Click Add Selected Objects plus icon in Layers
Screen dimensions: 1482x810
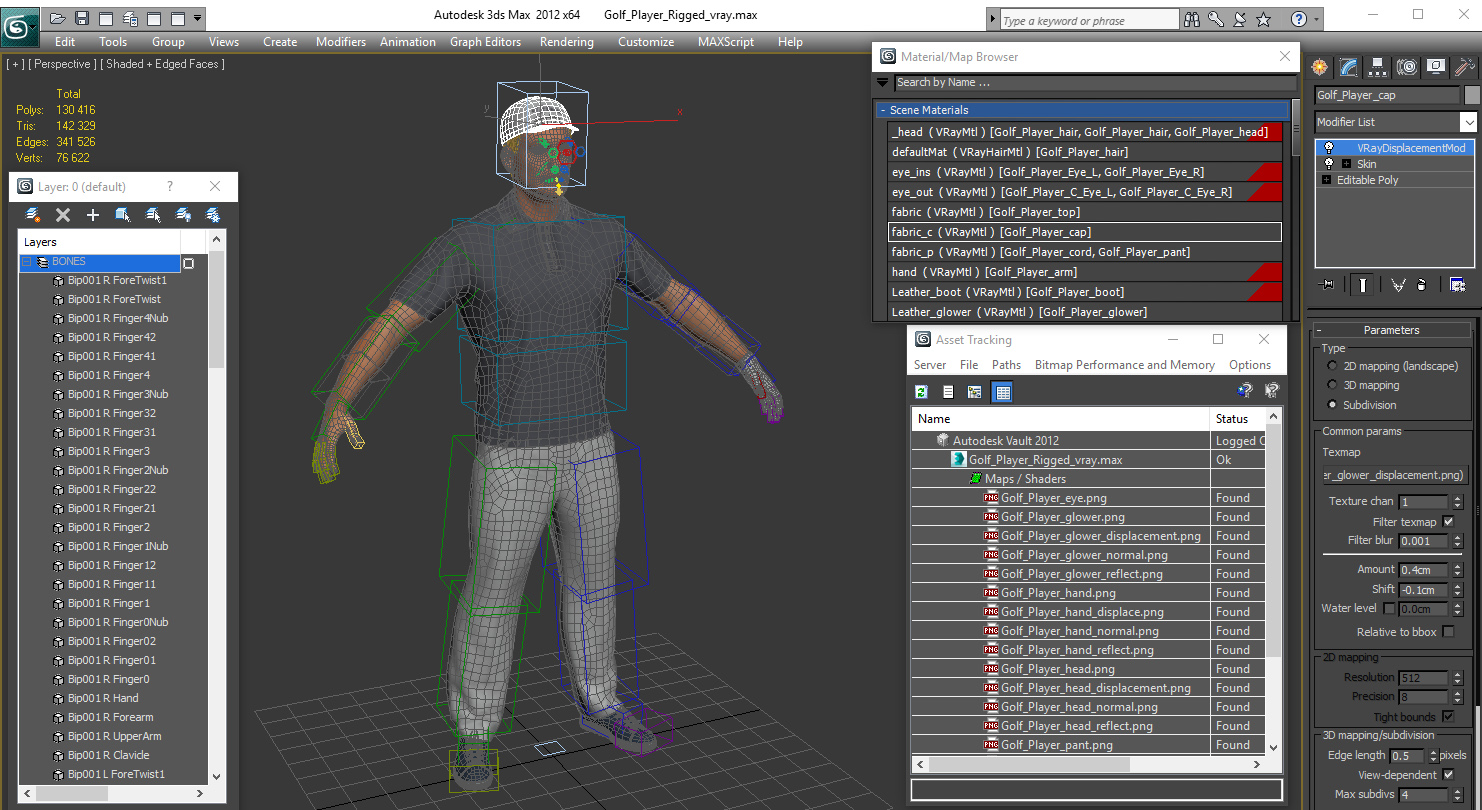click(x=93, y=215)
